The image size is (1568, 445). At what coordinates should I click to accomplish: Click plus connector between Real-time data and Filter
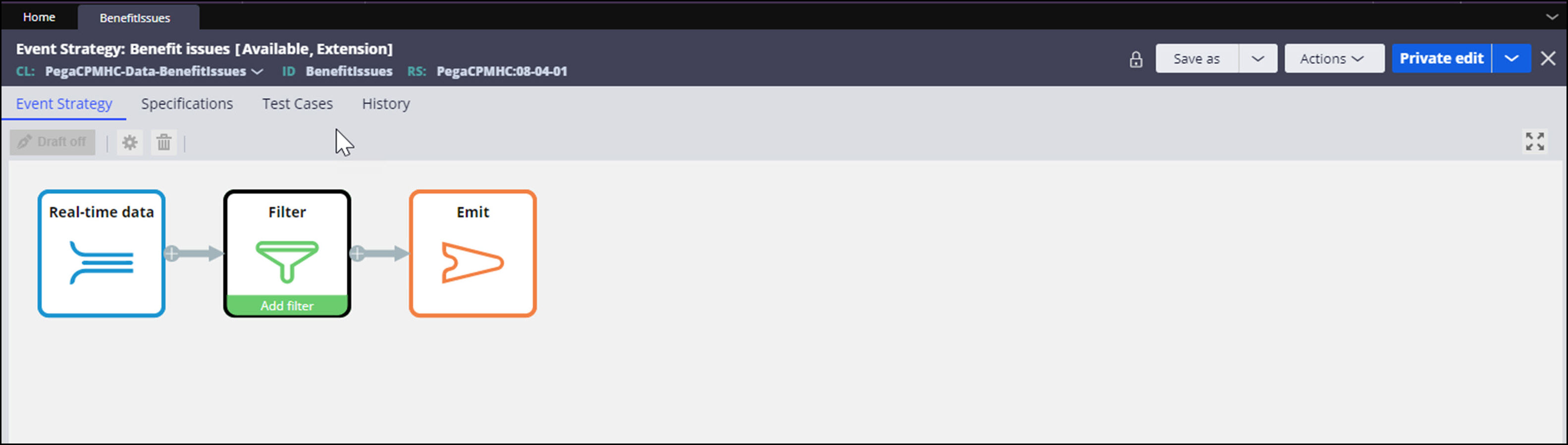click(x=172, y=253)
